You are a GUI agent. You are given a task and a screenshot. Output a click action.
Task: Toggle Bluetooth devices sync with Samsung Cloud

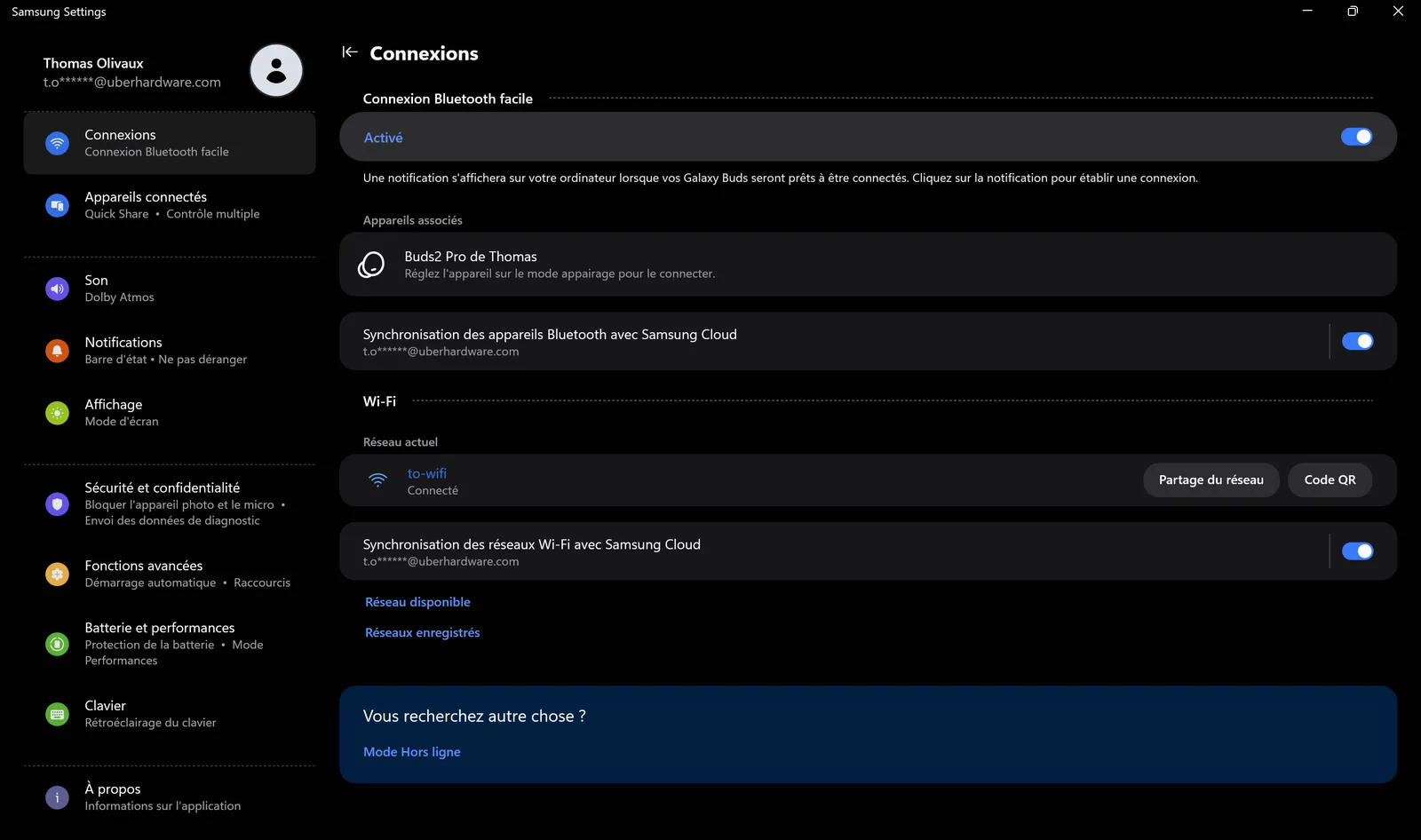1357,341
